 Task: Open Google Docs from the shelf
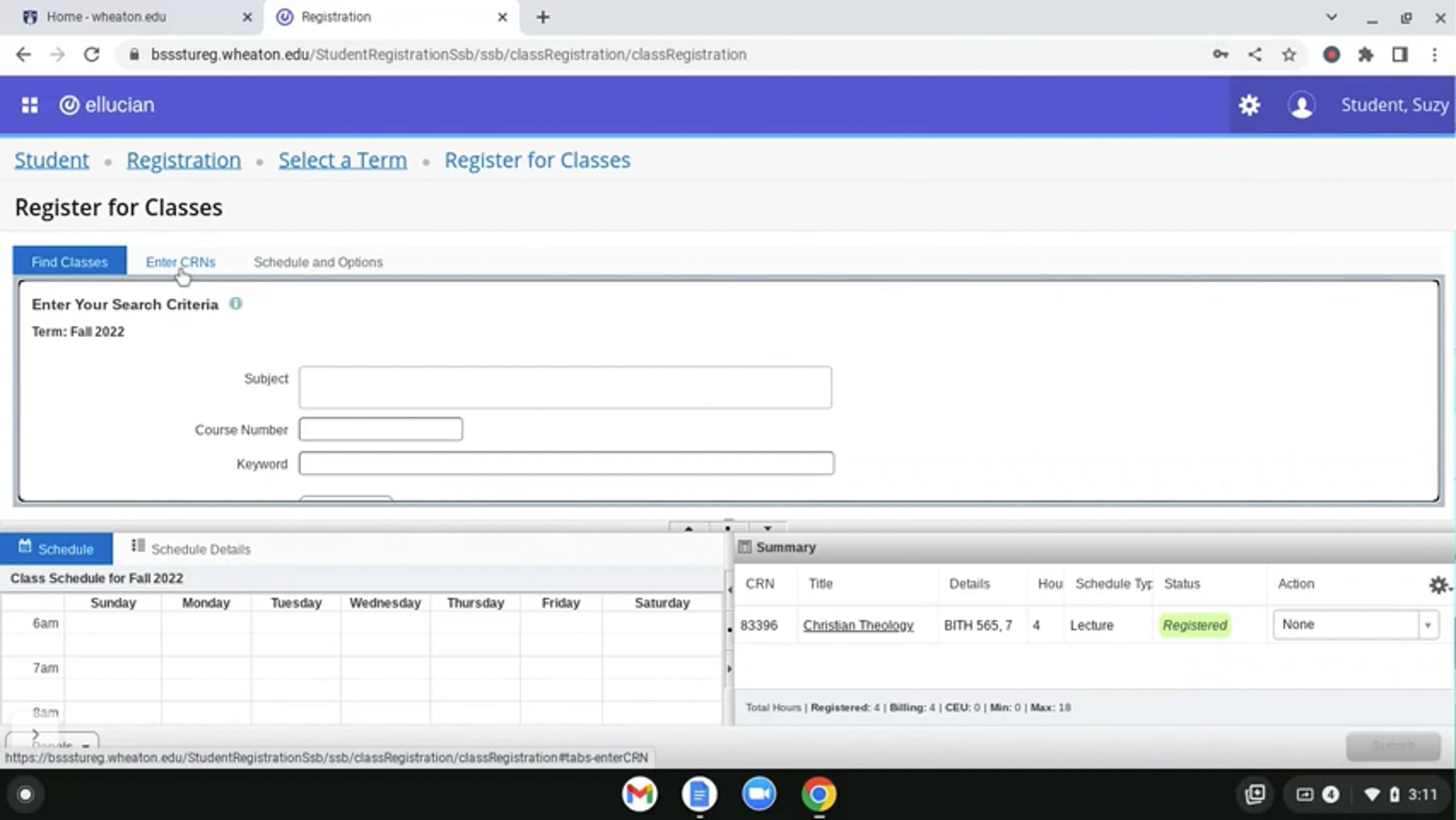point(699,793)
